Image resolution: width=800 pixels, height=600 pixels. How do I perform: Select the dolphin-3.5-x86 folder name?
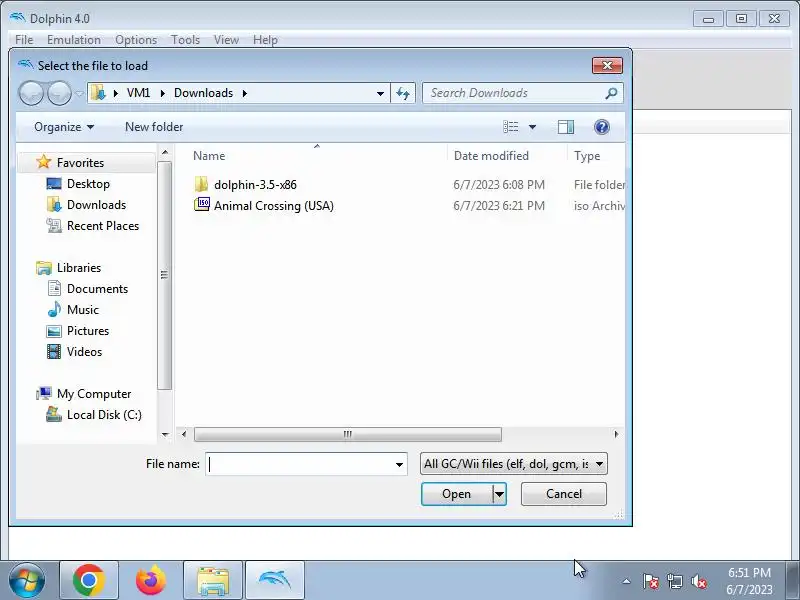click(255, 185)
